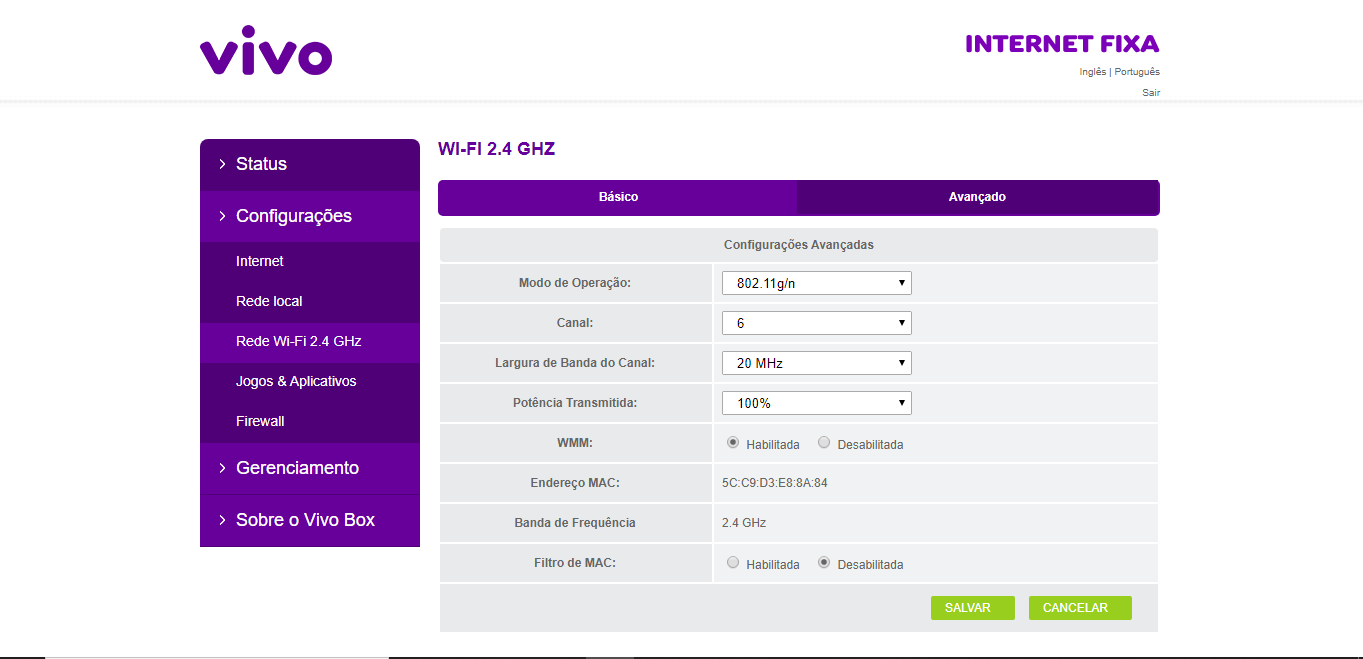Expand the Sobre o Vivo Box section
Screen dimensions: 1363x659
[310, 521]
